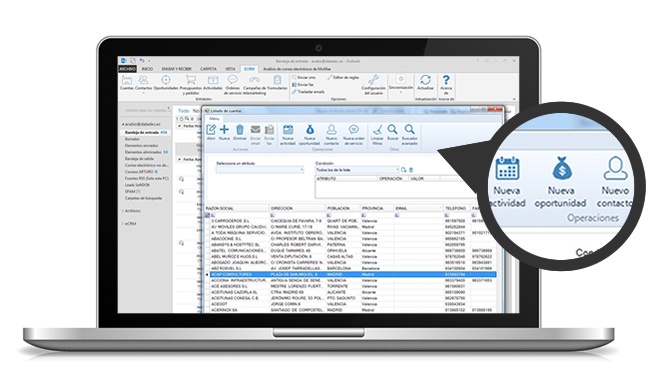Switch to the McAfee email analysis tab
Viewport: 650px width, 388px height.
(x=297, y=69)
